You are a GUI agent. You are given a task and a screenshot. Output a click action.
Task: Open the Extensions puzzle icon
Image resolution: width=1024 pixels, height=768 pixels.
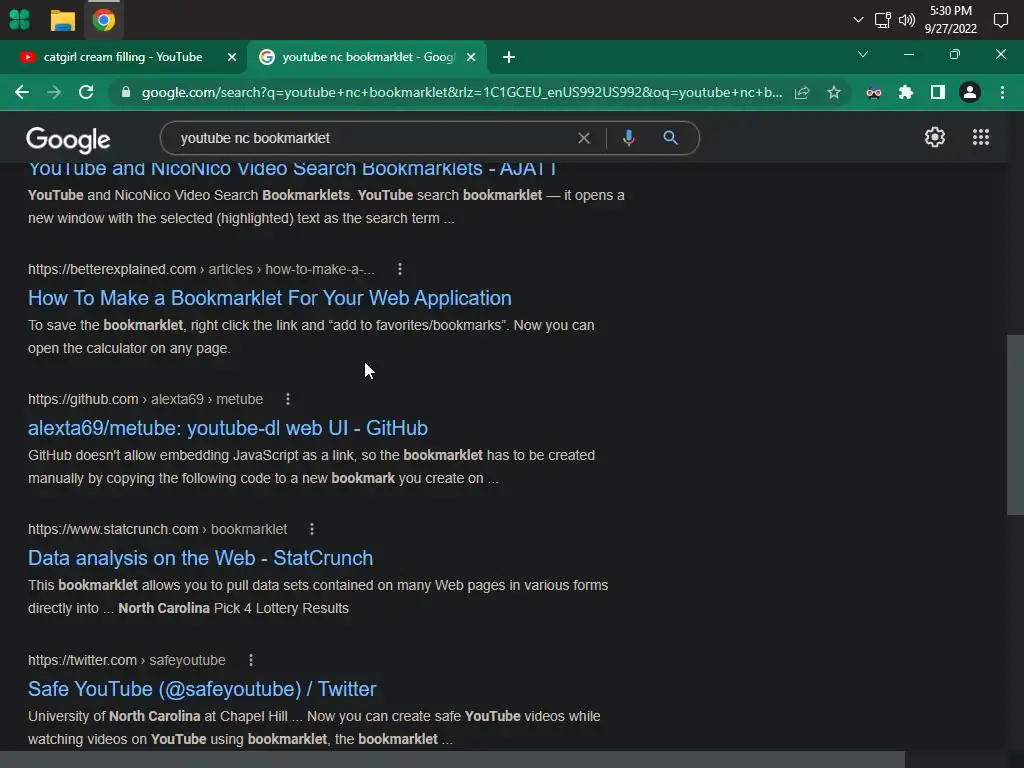pyautogui.click(x=905, y=93)
